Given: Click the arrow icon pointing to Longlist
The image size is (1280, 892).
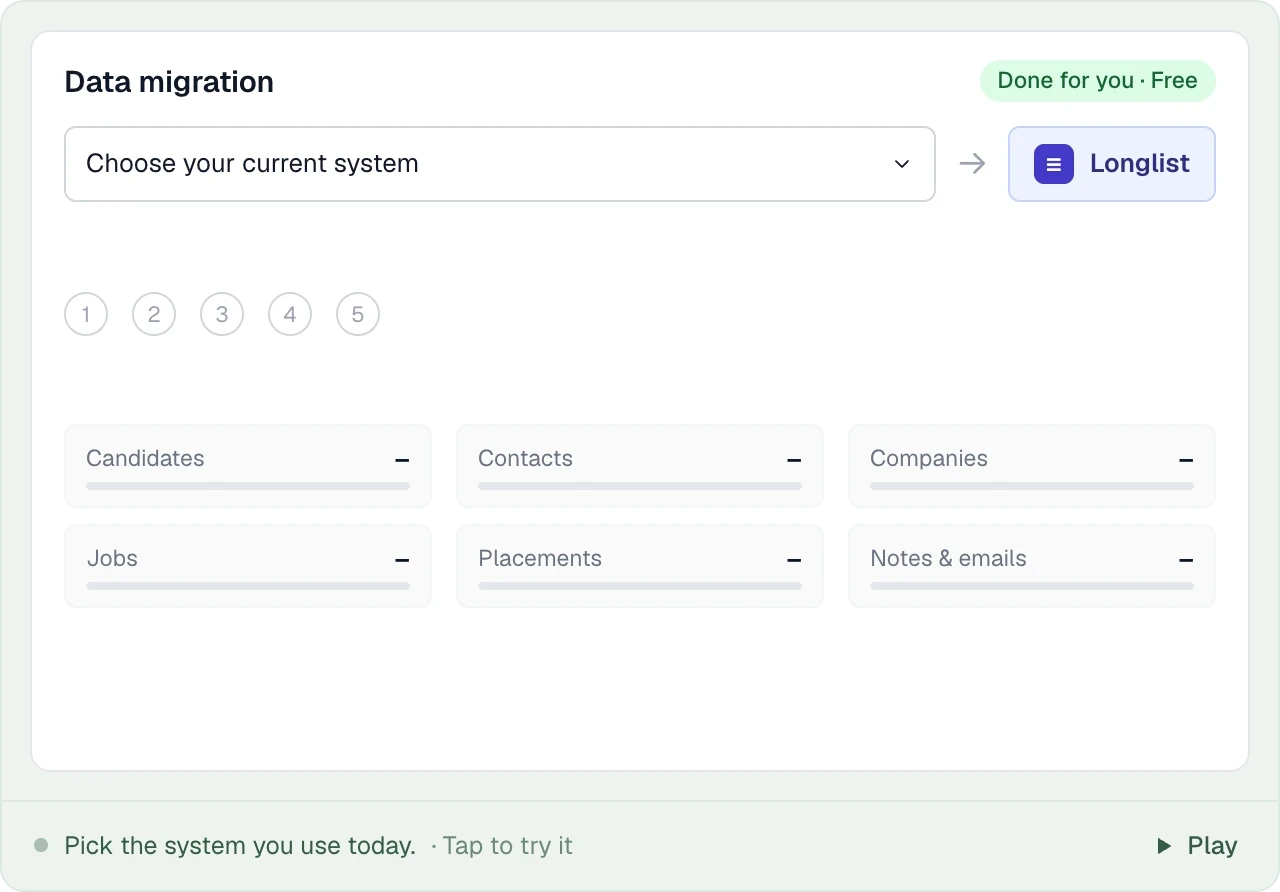Looking at the screenshot, I should pyautogui.click(x=972, y=164).
